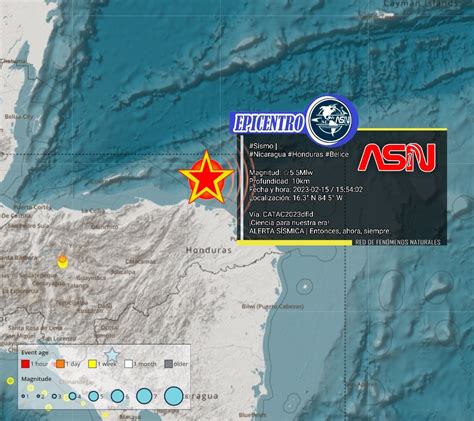This screenshot has width=474, height=421.
Task: Click the Bilwi (Puerto Cabezas) label
Action: tap(273, 306)
